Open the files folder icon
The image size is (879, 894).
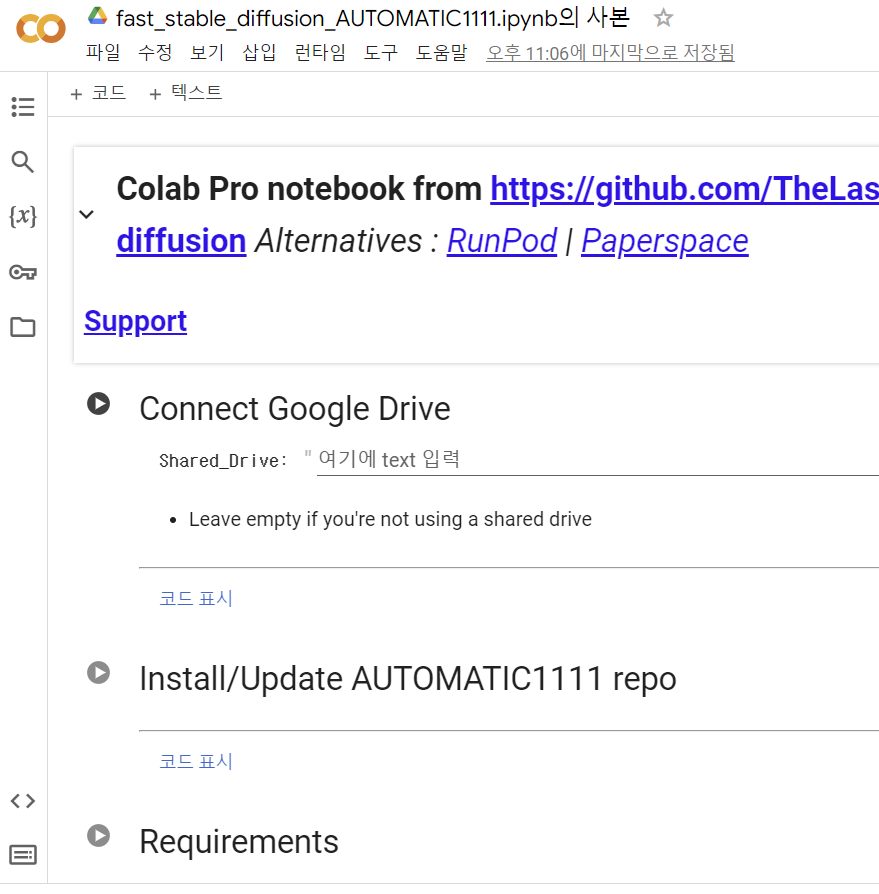(23, 327)
